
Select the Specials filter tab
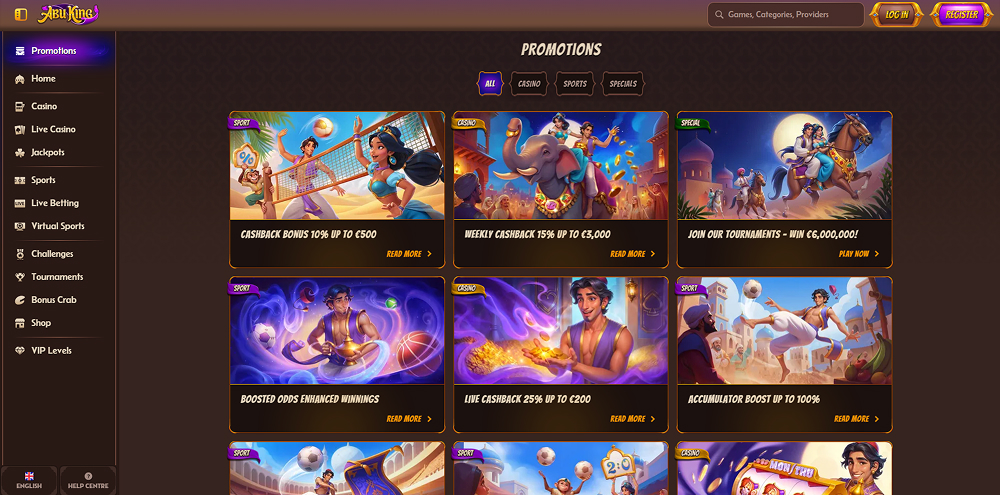tap(623, 84)
